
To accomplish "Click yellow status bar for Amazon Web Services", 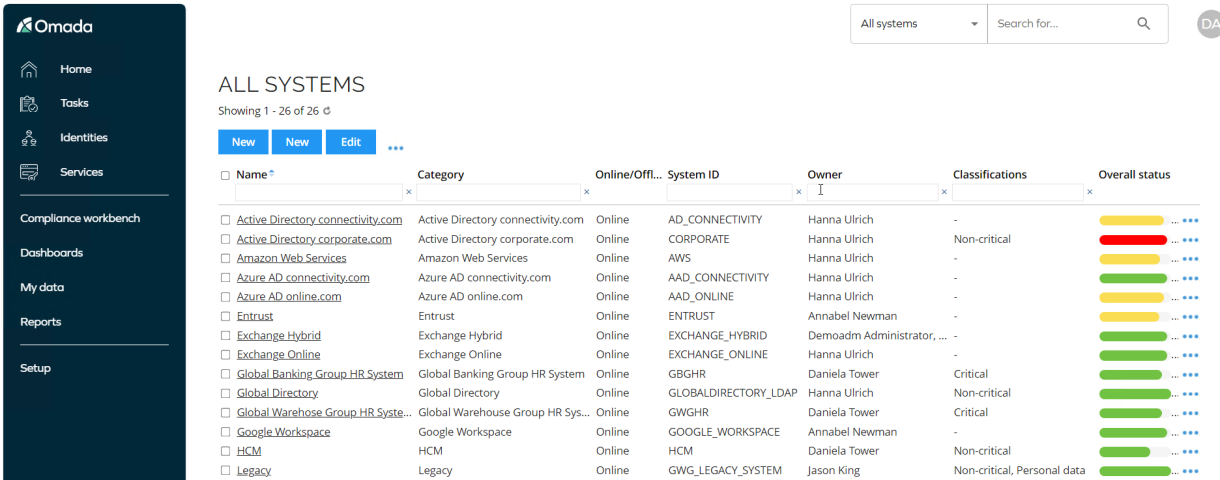I will coord(1129,259).
